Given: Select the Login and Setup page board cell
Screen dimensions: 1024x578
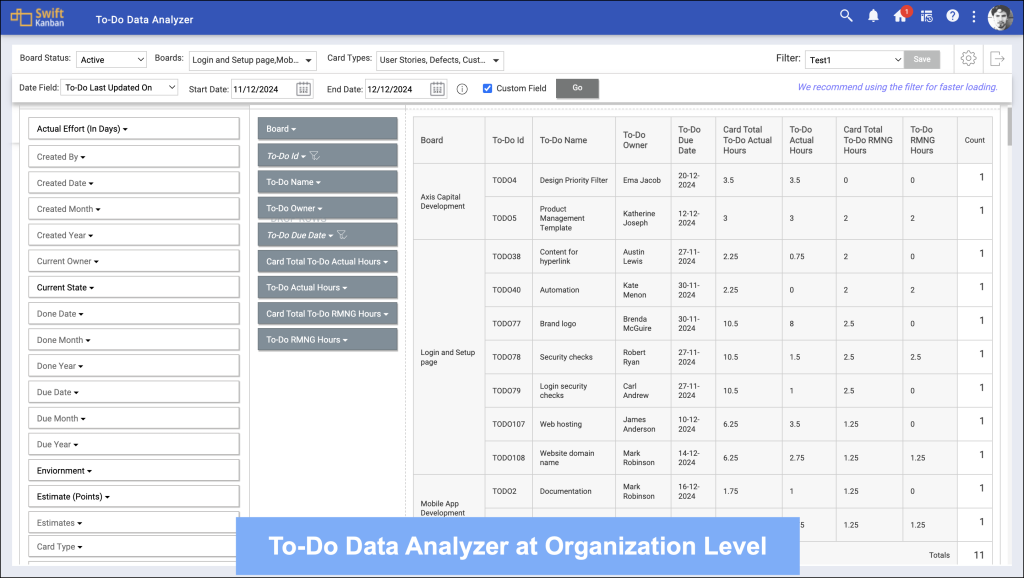Looking at the screenshot, I should coord(449,357).
